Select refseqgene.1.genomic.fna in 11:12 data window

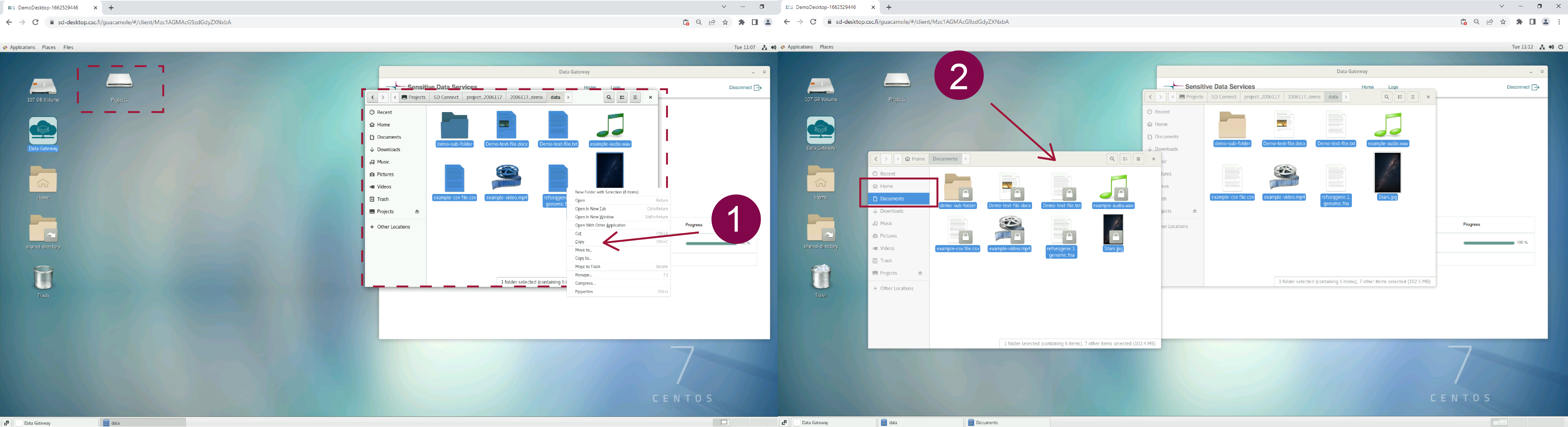1336,186
